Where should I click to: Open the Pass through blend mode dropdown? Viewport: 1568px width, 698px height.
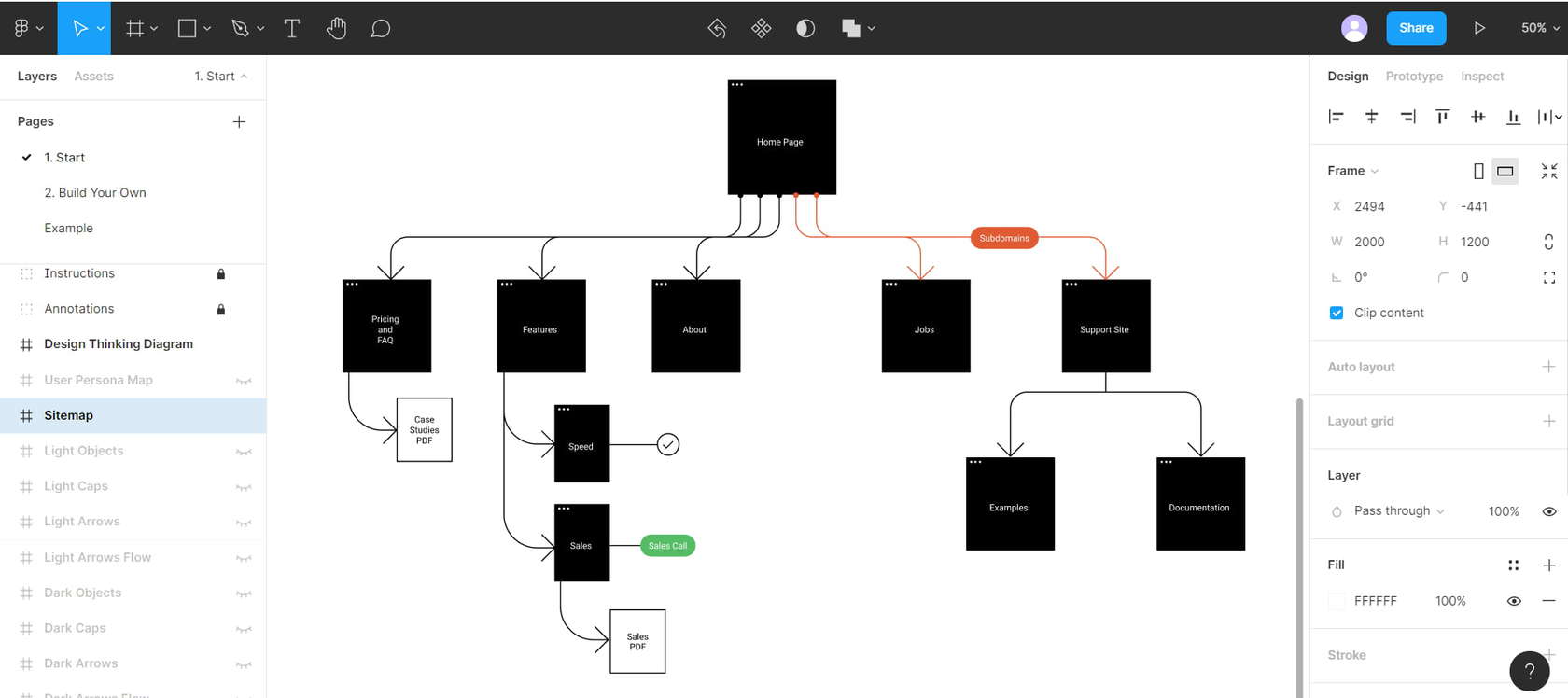(1398, 511)
